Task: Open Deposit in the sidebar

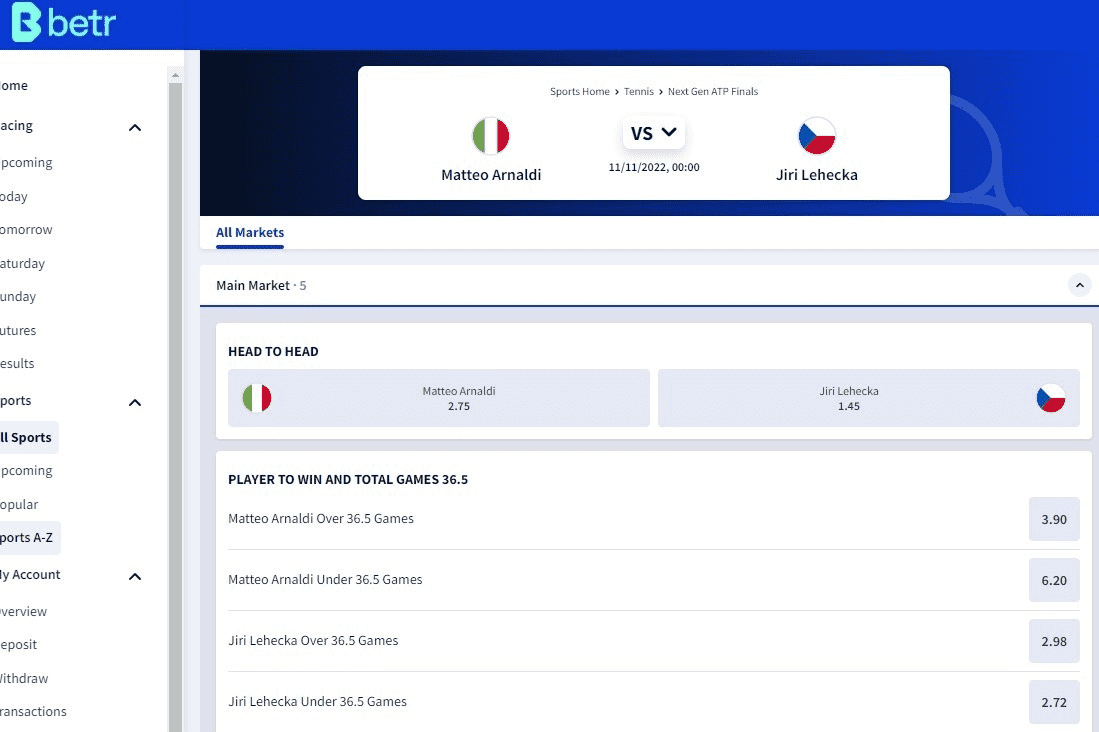Action: [18, 645]
